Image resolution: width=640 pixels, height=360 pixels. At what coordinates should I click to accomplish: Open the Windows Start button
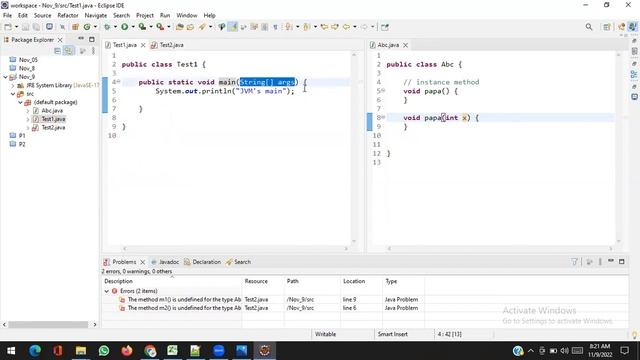(11, 351)
